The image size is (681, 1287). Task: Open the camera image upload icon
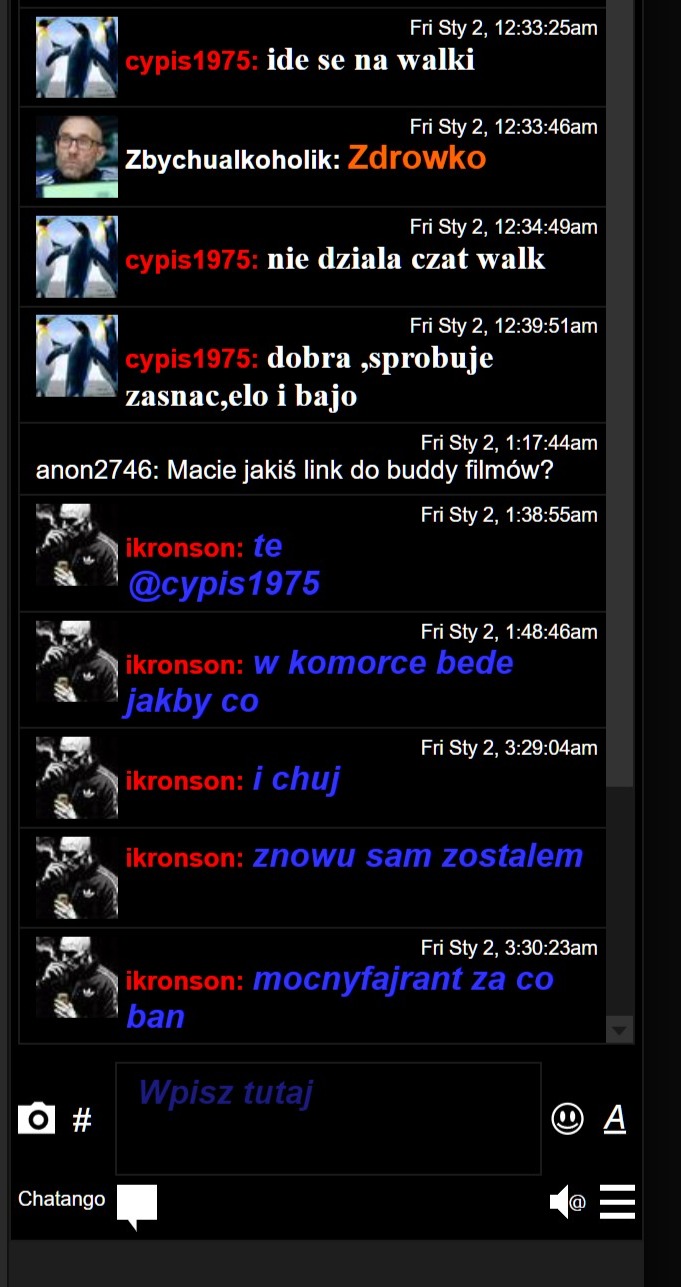[37, 1118]
